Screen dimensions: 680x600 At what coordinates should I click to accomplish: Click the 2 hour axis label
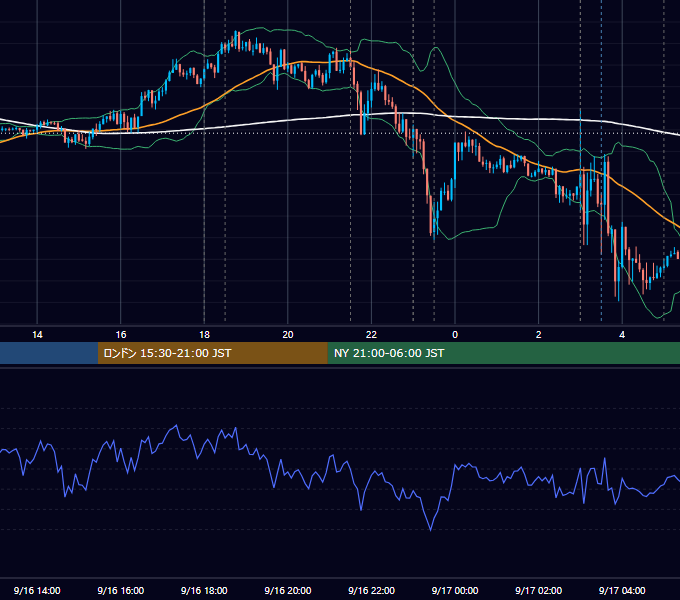(x=538, y=335)
